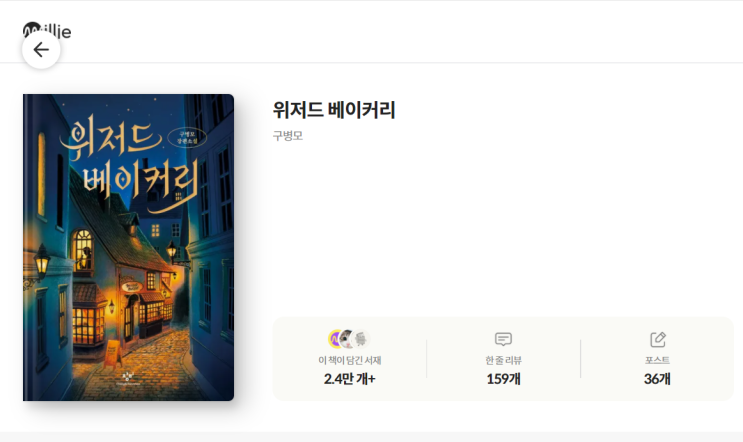
Task: Click the gray third reader avatar
Action: pyautogui.click(x=361, y=339)
